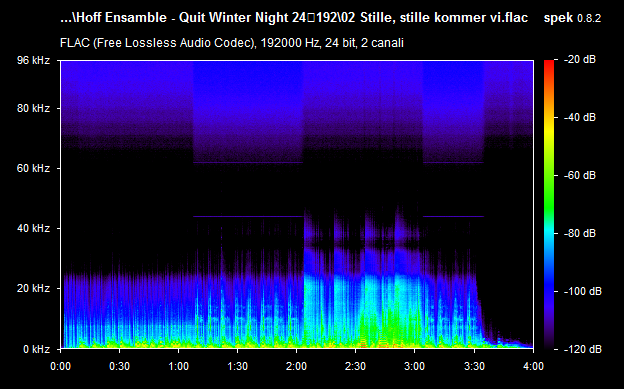Click the 96 kHz frequency axis label
The width and height of the screenshot is (624, 389).
[33, 61]
